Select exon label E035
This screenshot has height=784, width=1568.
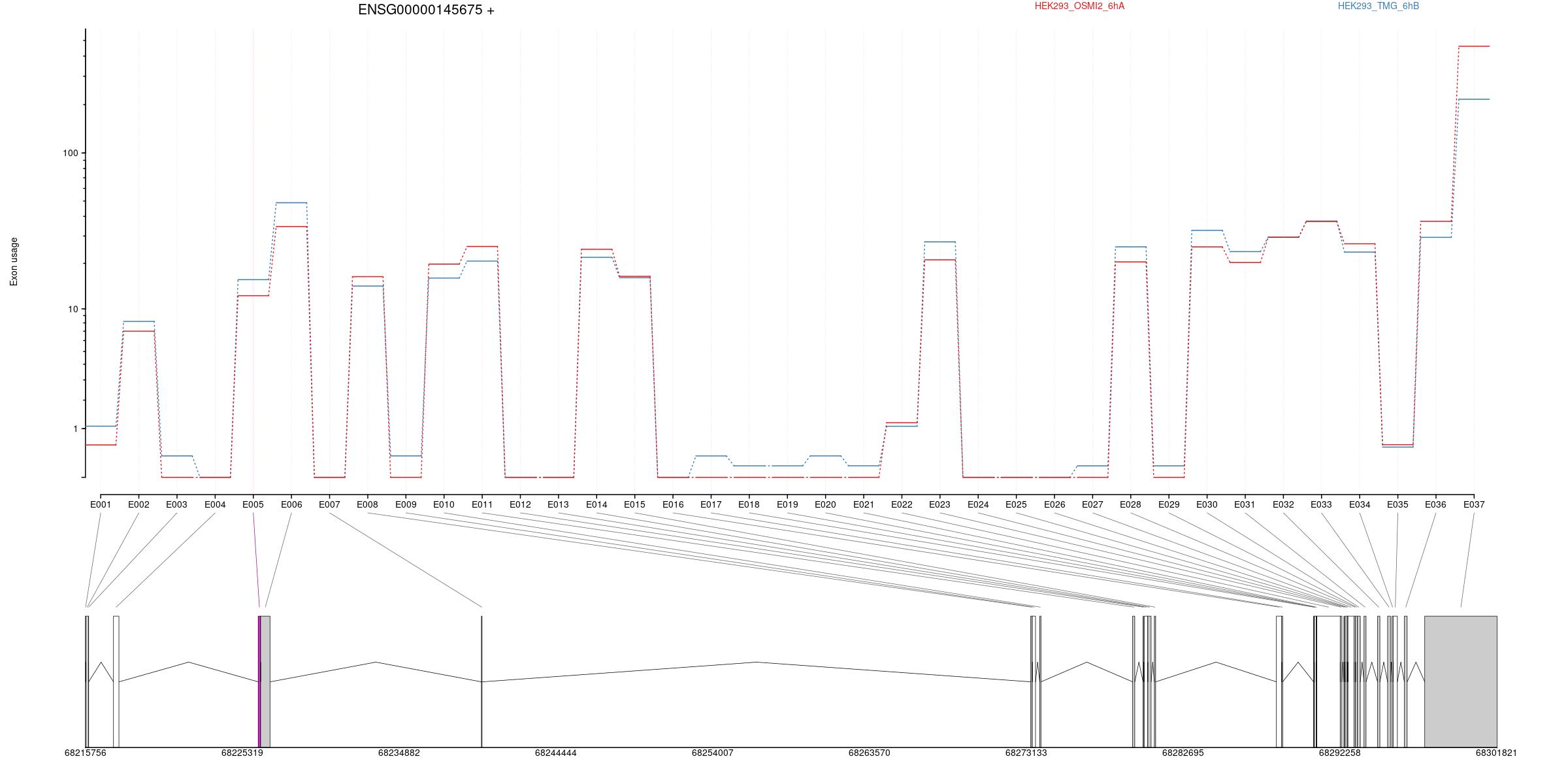1397,505
